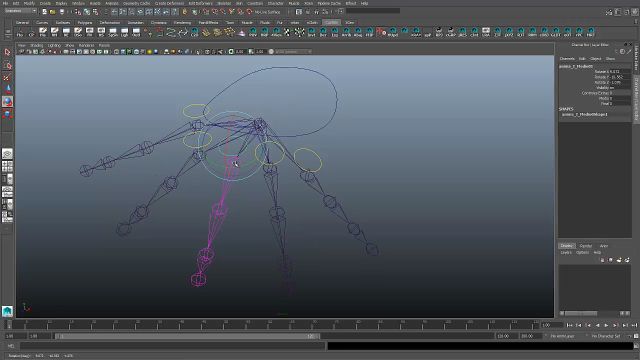
Task: Open the viewport Shading menu
Action: tap(37, 45)
